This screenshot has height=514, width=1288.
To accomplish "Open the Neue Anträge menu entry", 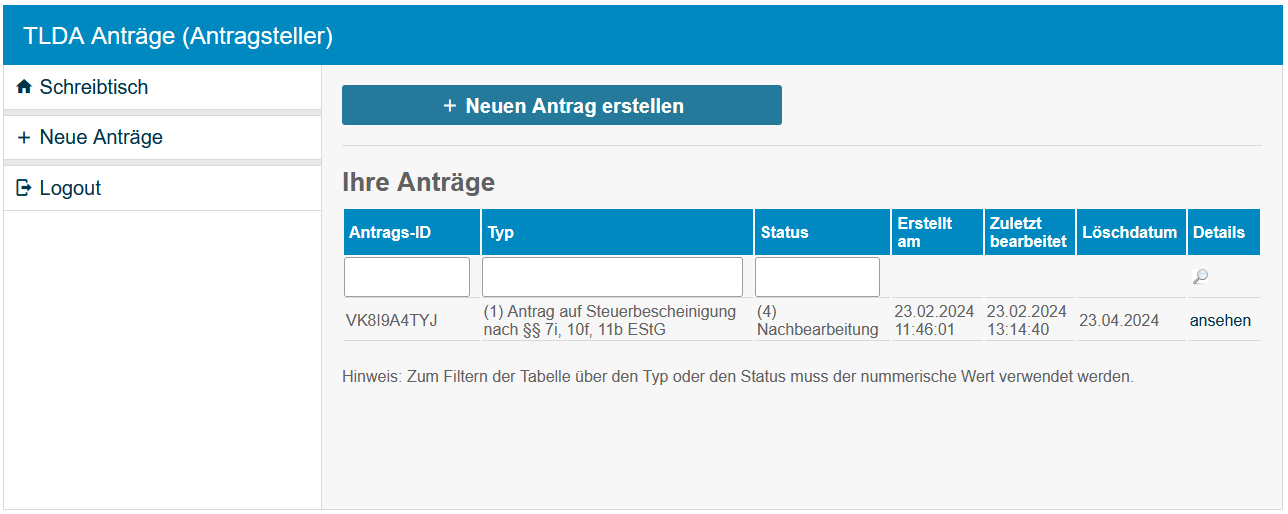I will click(101, 138).
